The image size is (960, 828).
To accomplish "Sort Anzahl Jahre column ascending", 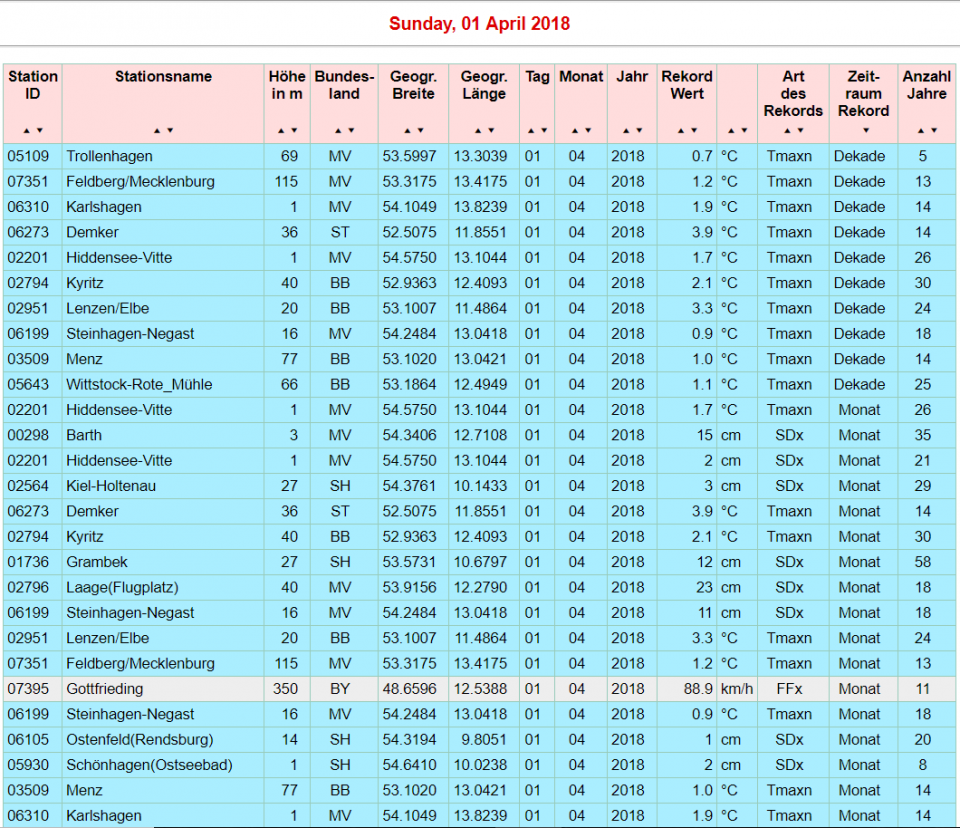I will (x=920, y=130).
